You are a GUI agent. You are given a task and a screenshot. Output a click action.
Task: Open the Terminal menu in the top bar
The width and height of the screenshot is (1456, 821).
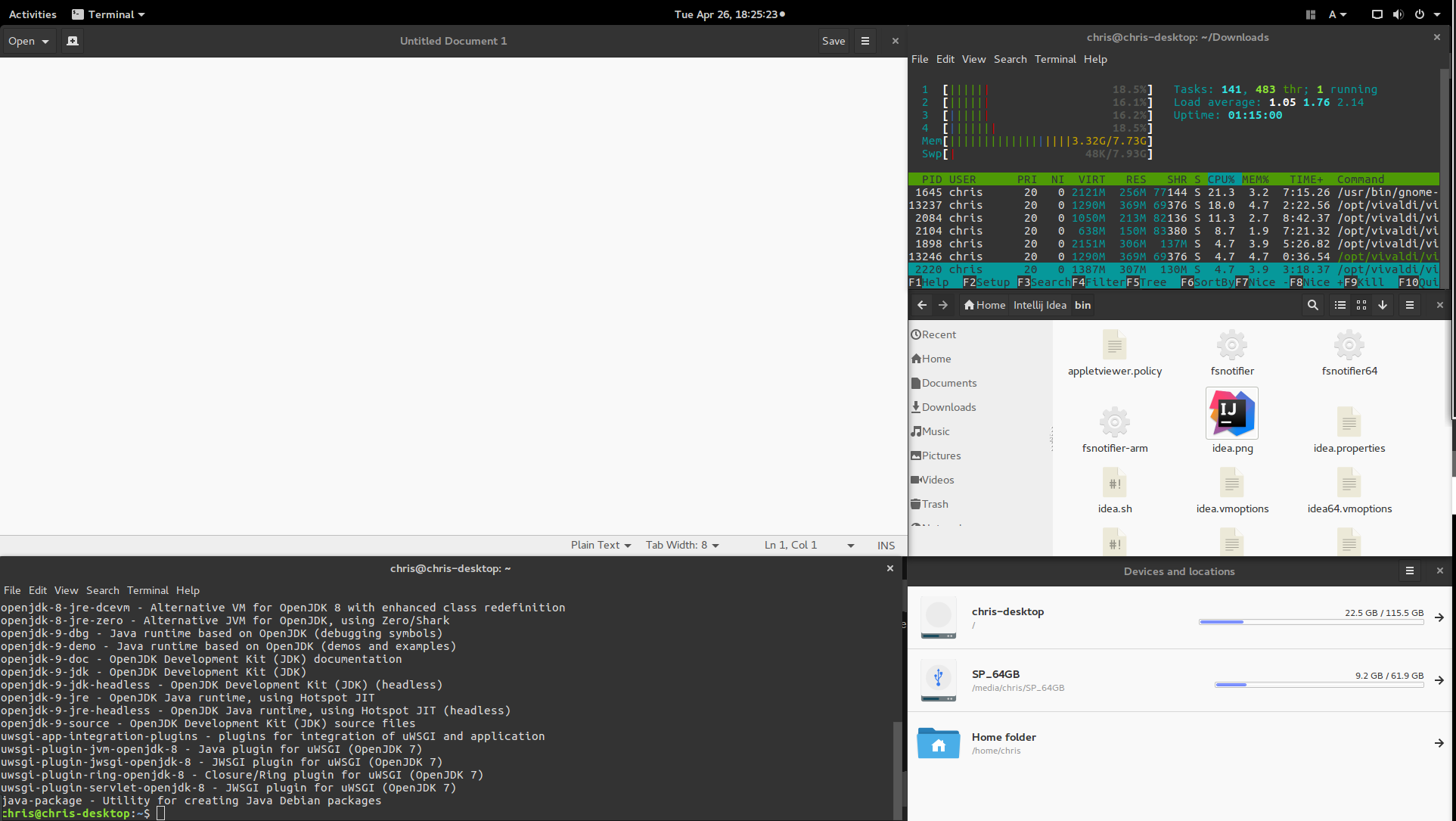click(108, 14)
